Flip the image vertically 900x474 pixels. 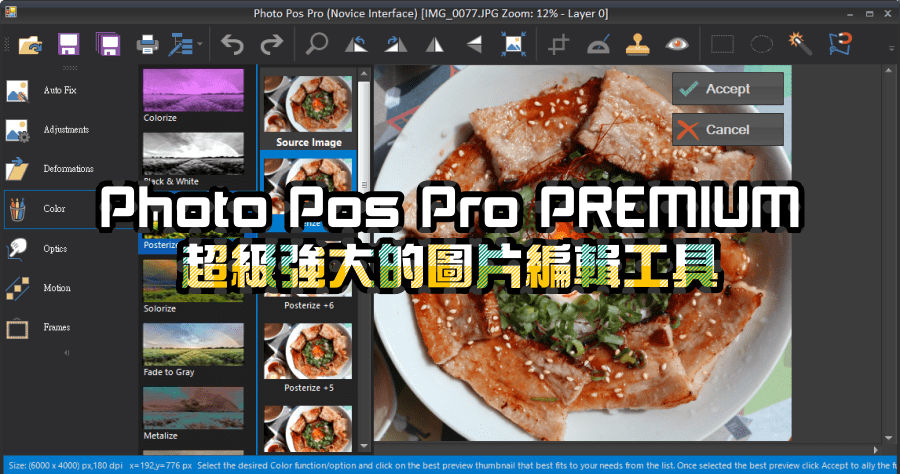click(x=474, y=44)
